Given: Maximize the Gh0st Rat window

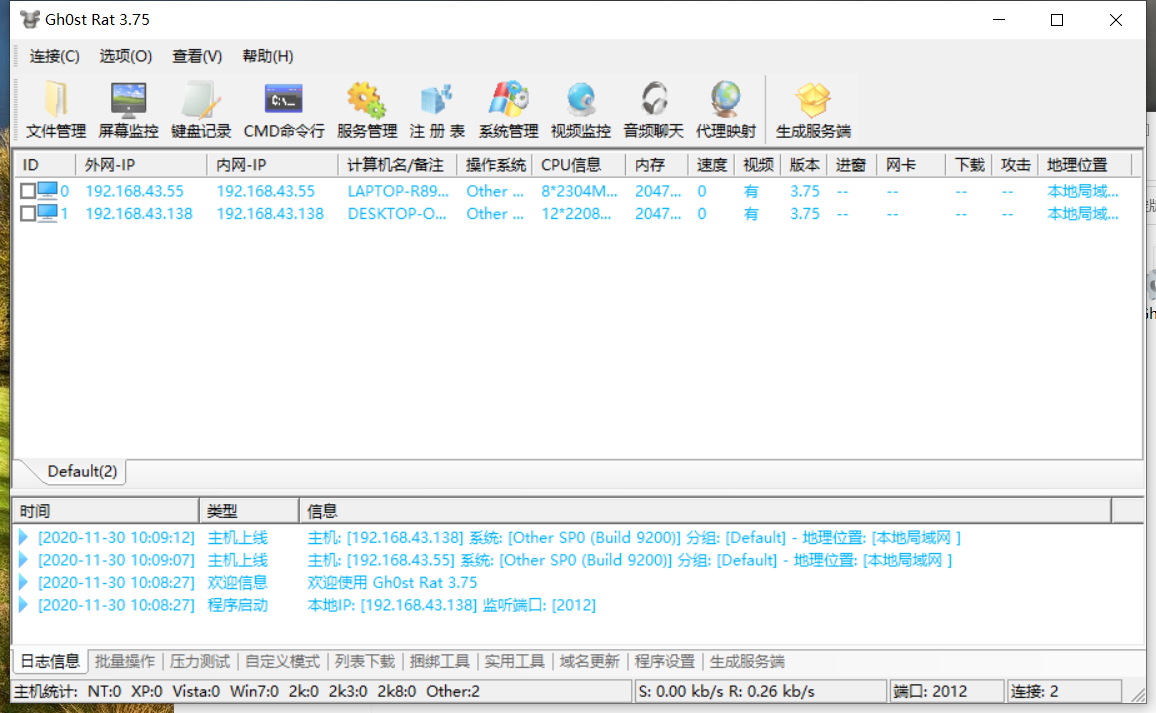Looking at the screenshot, I should coord(1056,20).
